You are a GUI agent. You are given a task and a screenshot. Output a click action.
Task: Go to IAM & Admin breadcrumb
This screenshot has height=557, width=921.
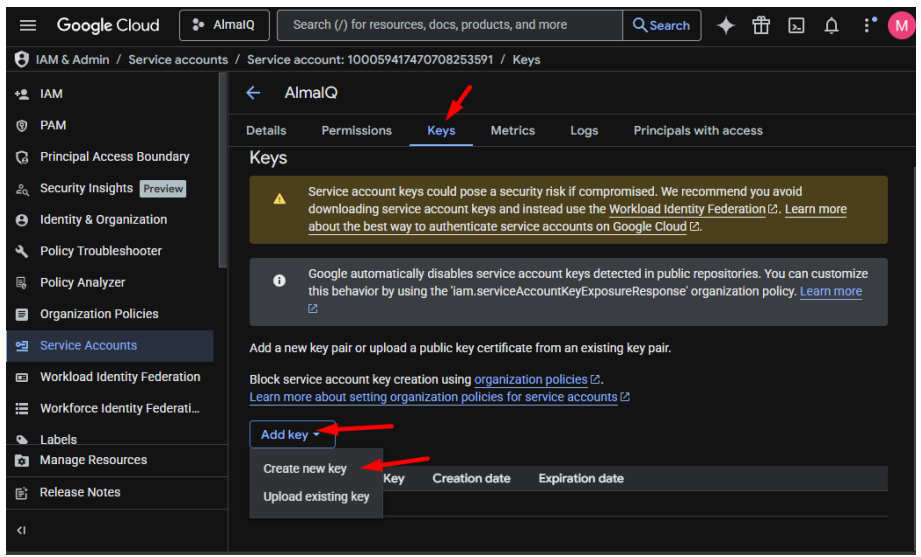click(72, 59)
